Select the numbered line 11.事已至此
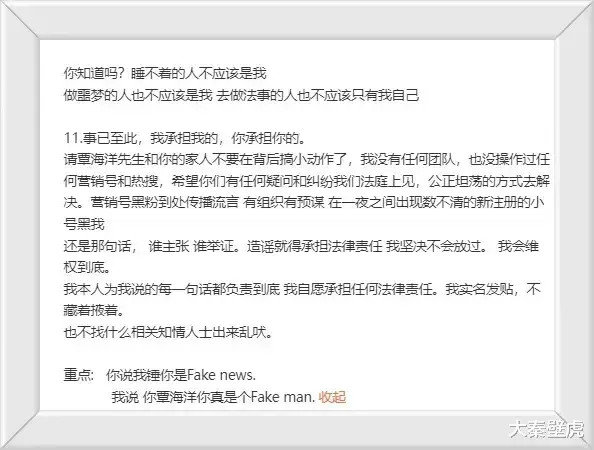594x450 pixels. (x=185, y=138)
